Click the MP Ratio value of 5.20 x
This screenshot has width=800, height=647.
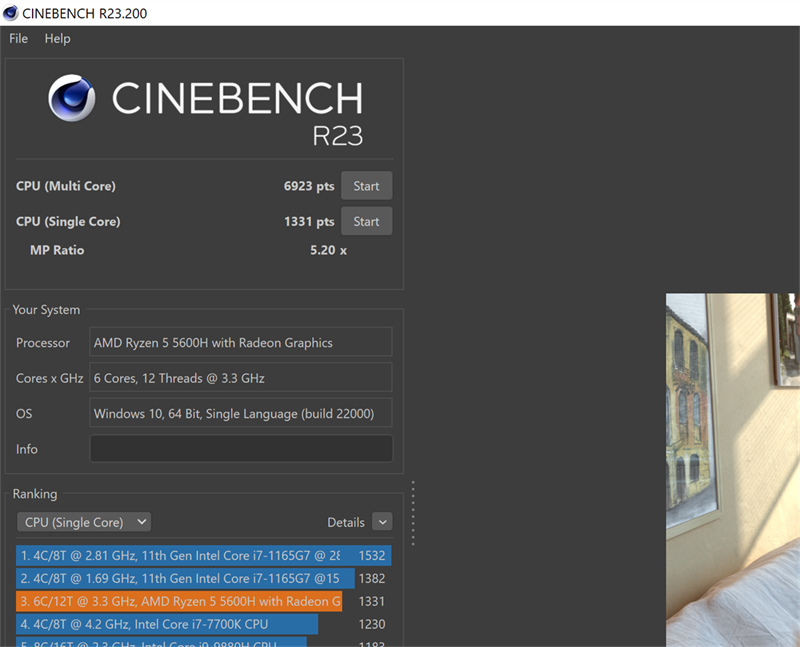(328, 250)
